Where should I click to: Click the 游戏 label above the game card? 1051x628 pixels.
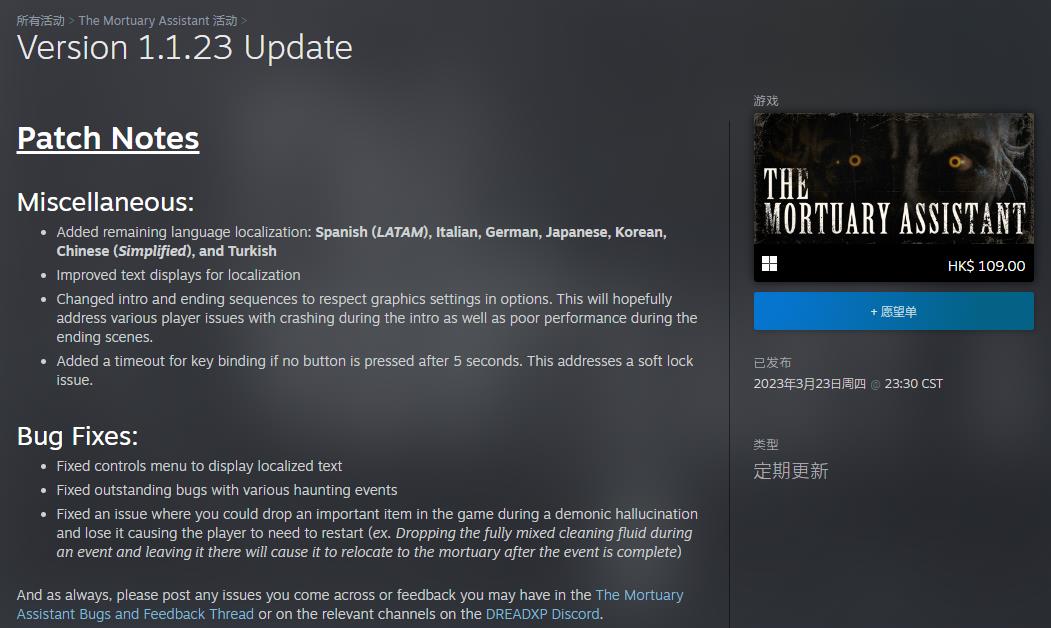point(766,101)
